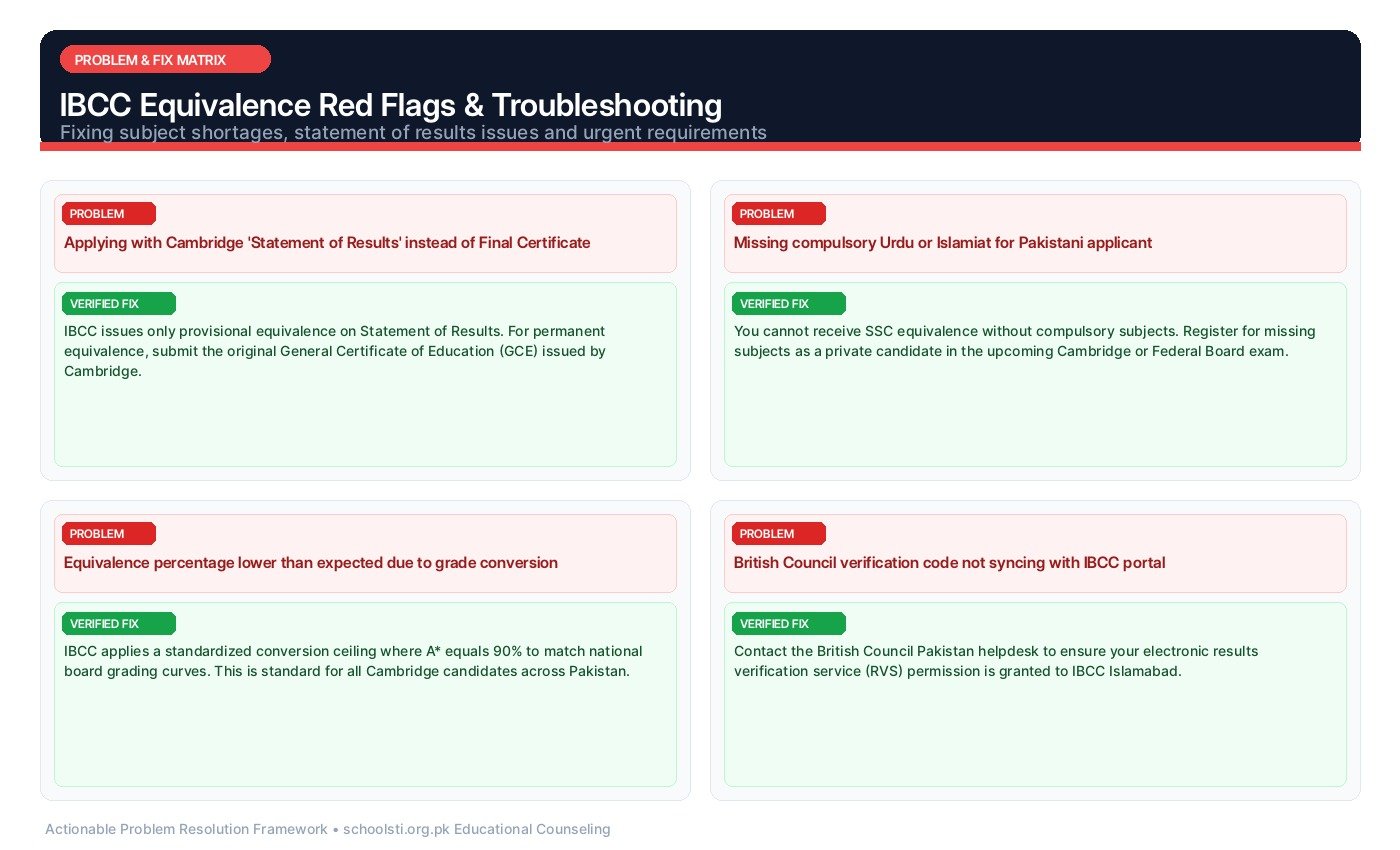Click PROBLEM tag above grade conversion issue

coord(108,533)
